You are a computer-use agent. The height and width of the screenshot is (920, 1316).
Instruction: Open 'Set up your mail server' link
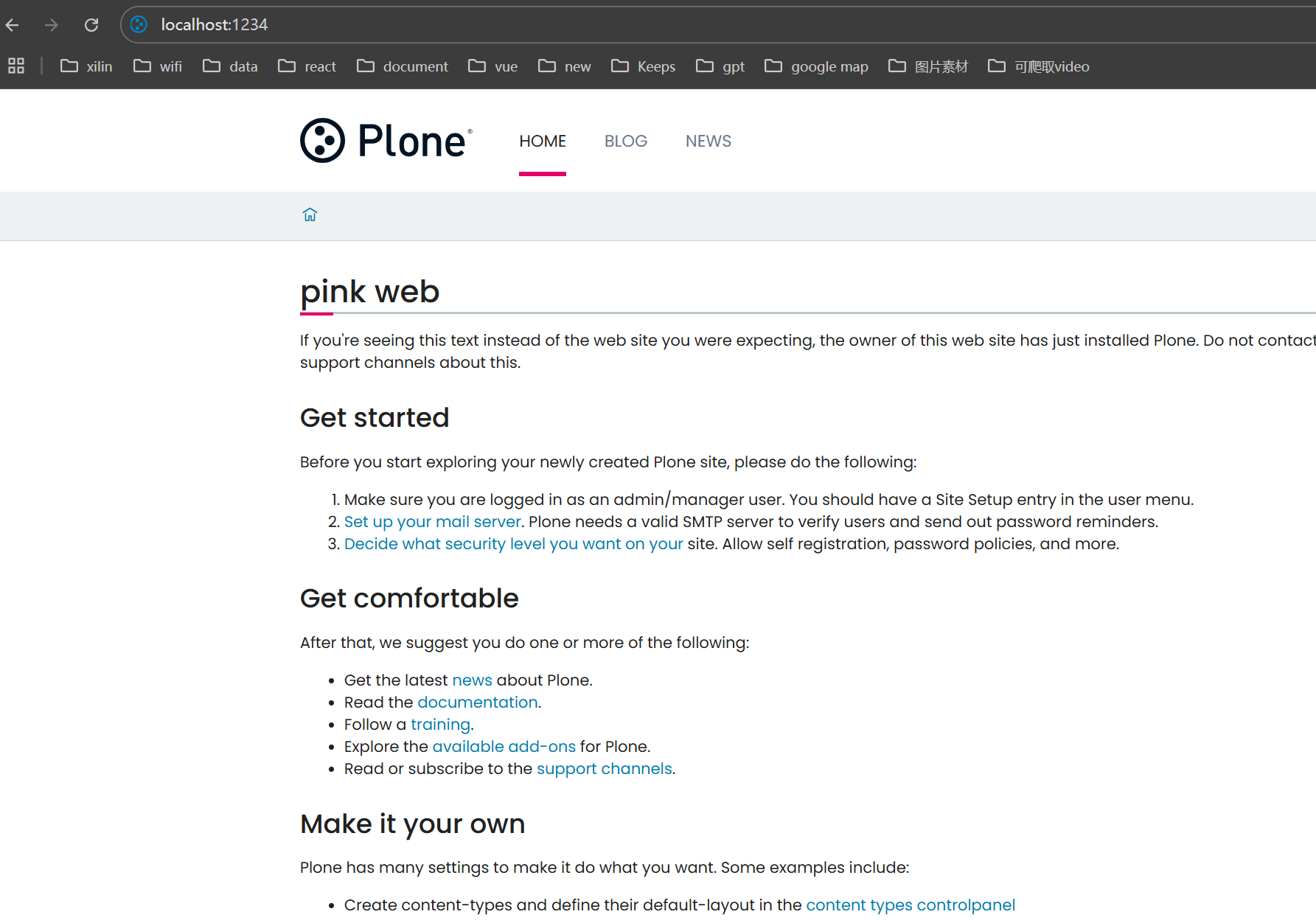click(433, 522)
